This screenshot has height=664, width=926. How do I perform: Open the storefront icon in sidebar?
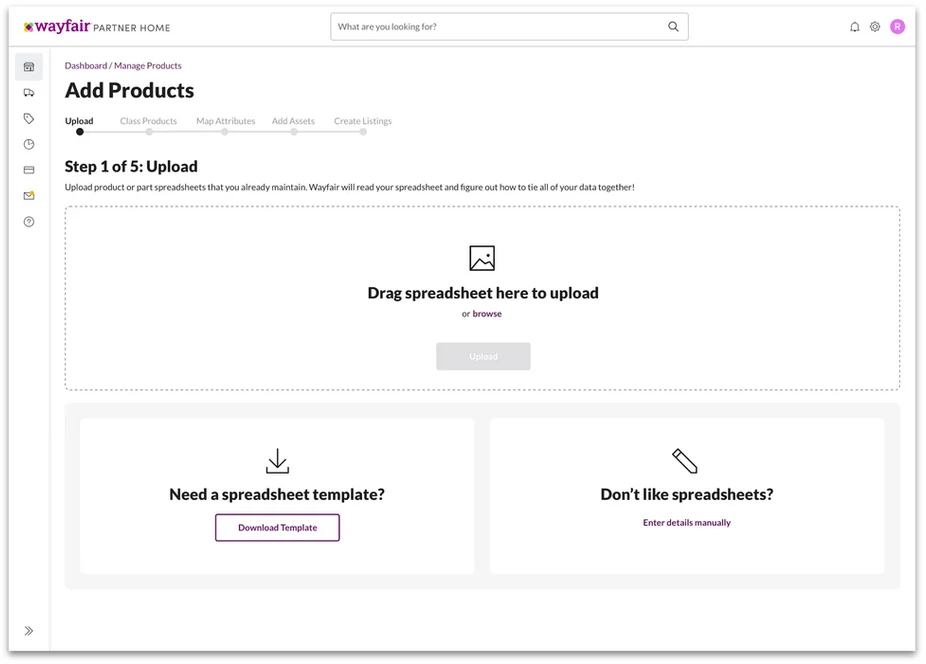tap(29, 67)
